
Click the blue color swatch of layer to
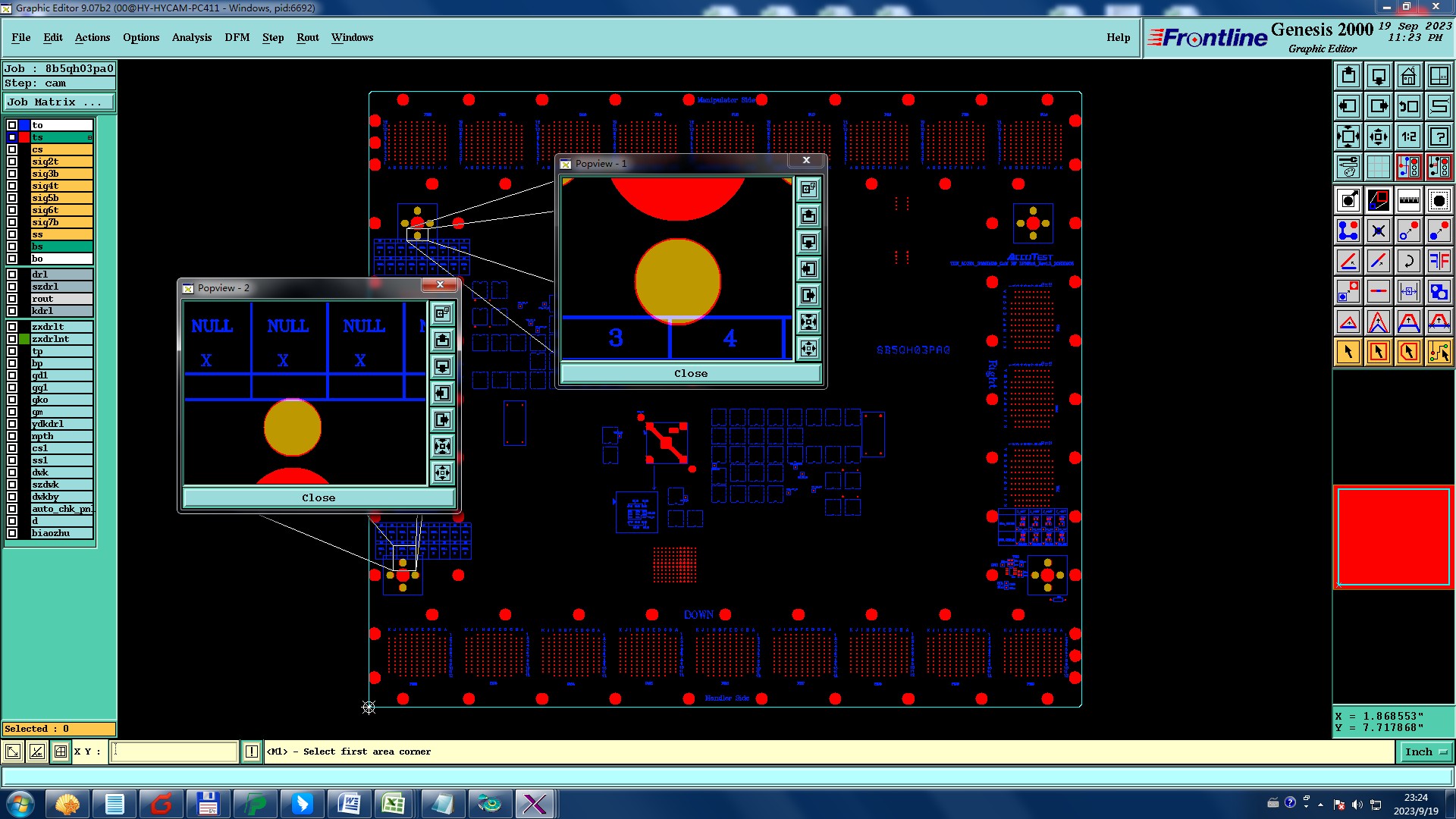pyautogui.click(x=24, y=125)
